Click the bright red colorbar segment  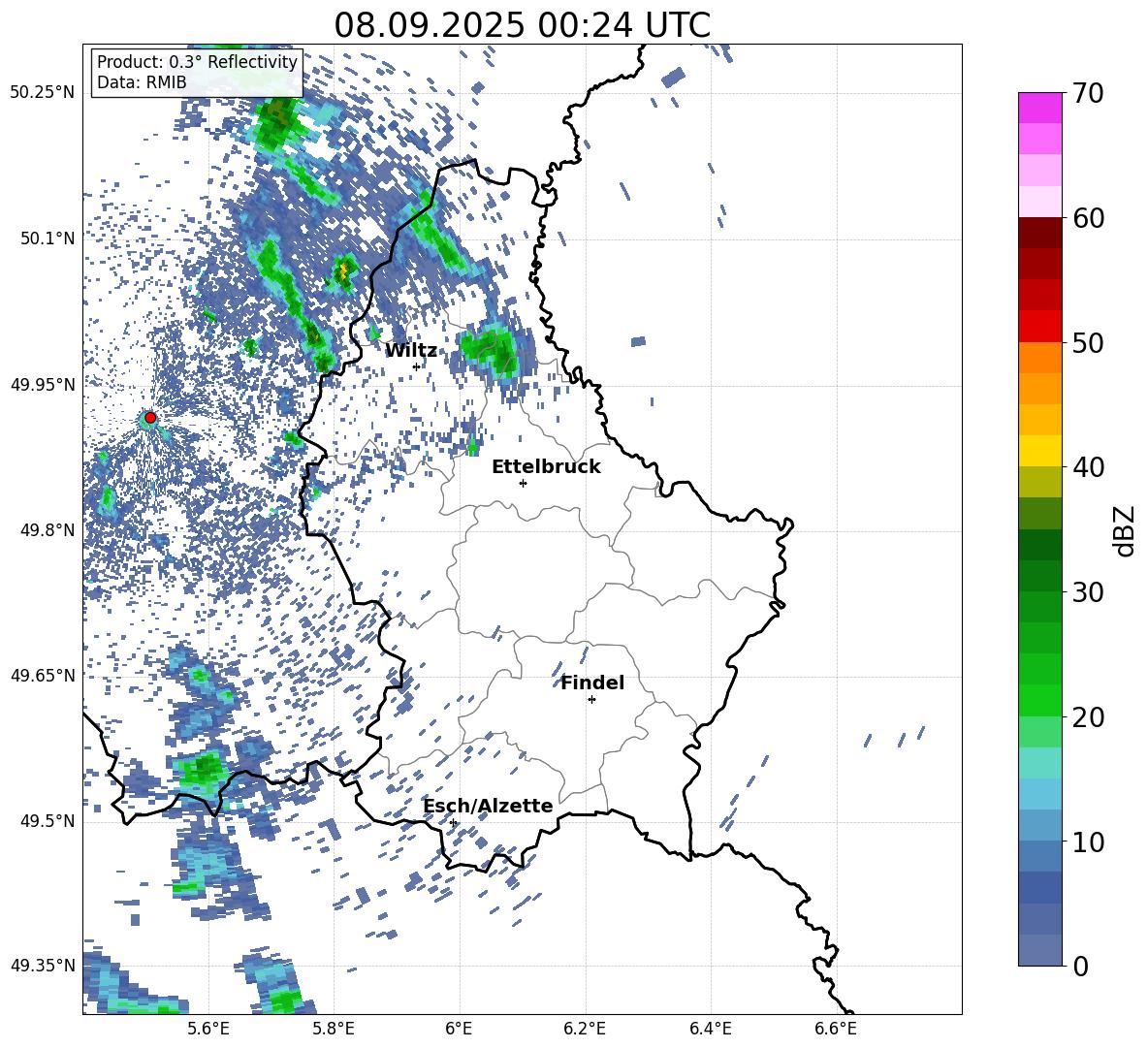point(1039,327)
